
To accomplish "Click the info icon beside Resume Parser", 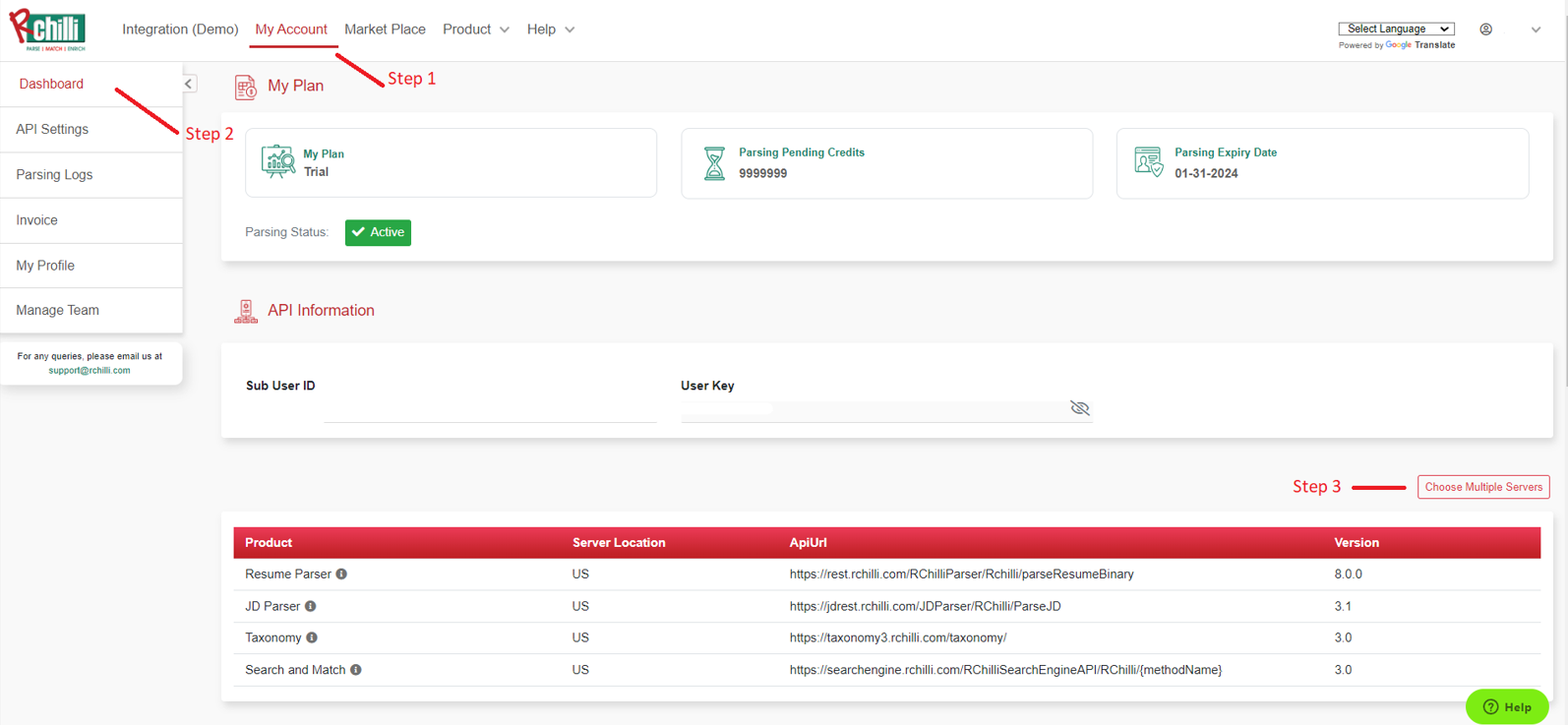I will pyautogui.click(x=341, y=574).
